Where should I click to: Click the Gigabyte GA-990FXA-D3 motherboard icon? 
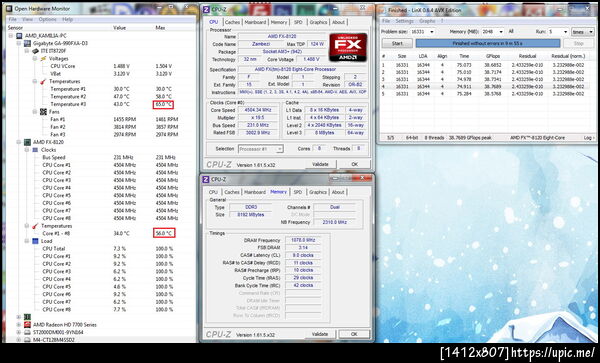pyautogui.click(x=28, y=43)
